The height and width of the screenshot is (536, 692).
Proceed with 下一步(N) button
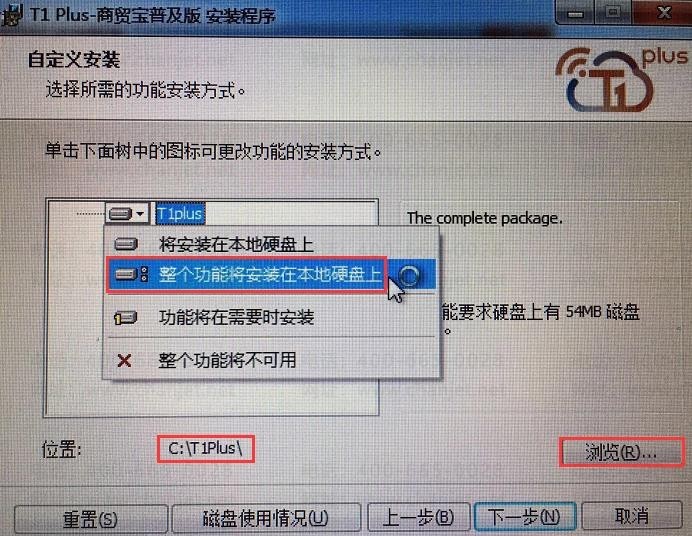[524, 516]
